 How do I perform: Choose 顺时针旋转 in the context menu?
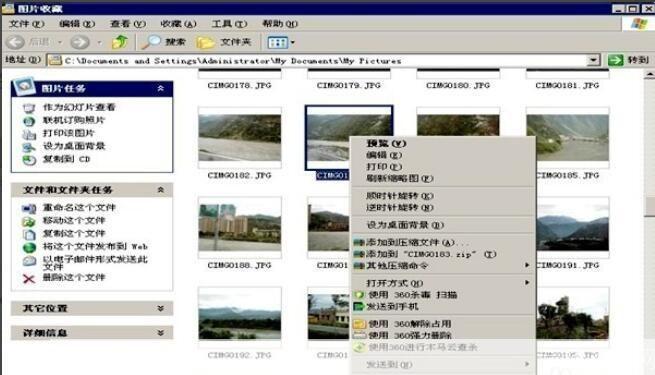(x=443, y=196)
